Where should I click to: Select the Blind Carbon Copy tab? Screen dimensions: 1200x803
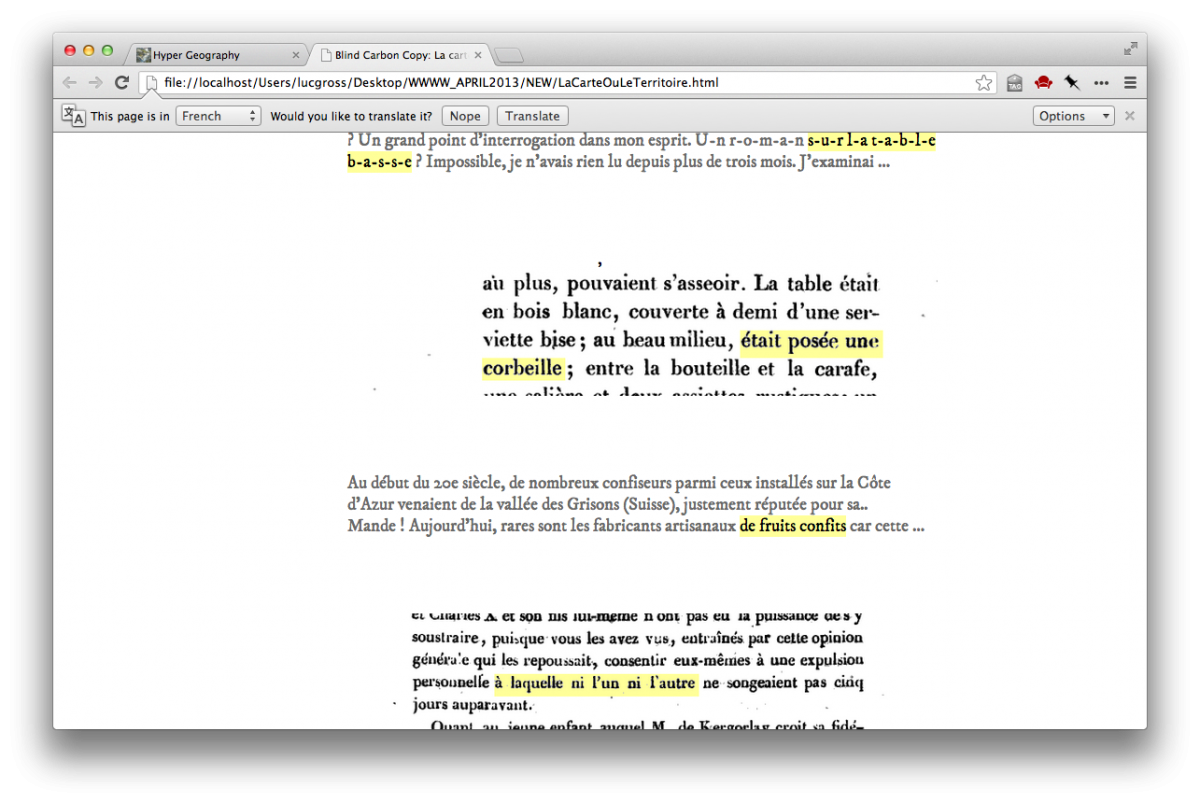400,55
